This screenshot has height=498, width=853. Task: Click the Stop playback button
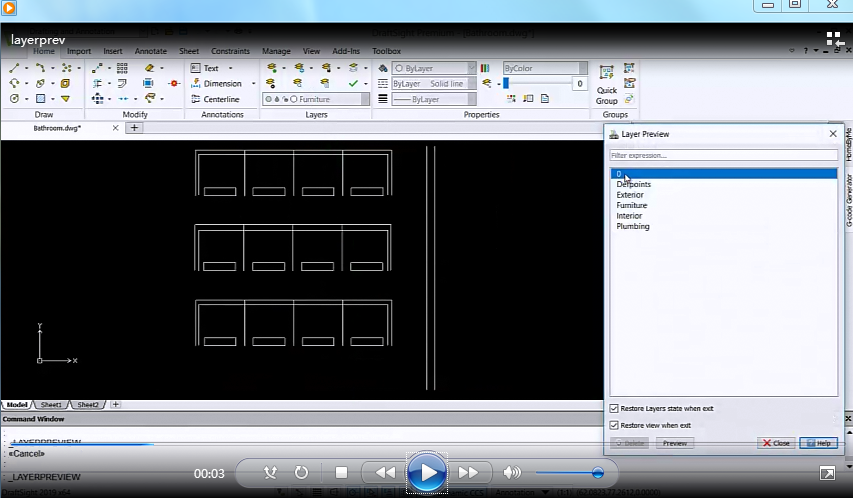341,472
